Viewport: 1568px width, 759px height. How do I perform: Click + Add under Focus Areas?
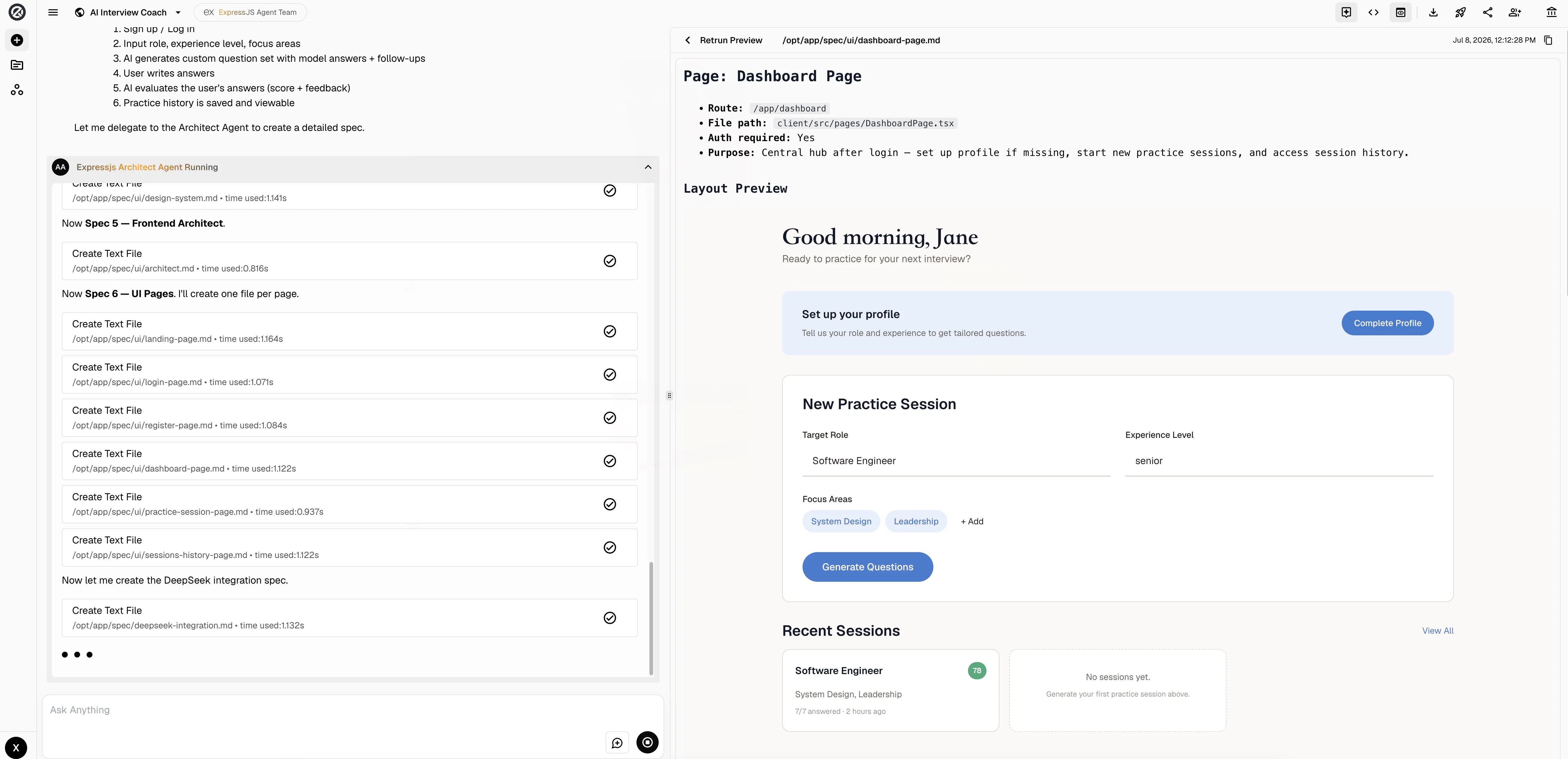(x=971, y=522)
